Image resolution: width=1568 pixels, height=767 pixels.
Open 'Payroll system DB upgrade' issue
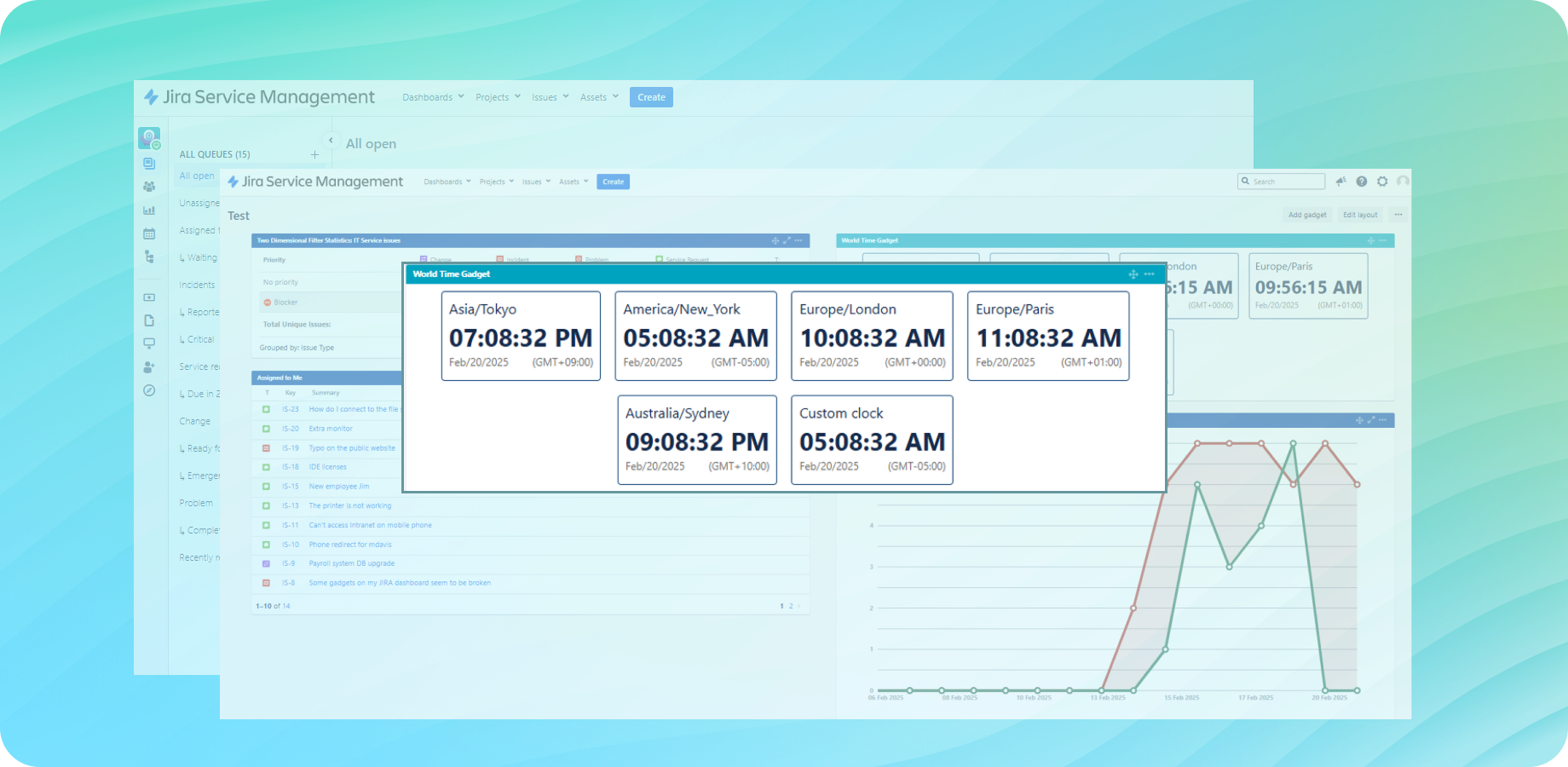[352, 563]
